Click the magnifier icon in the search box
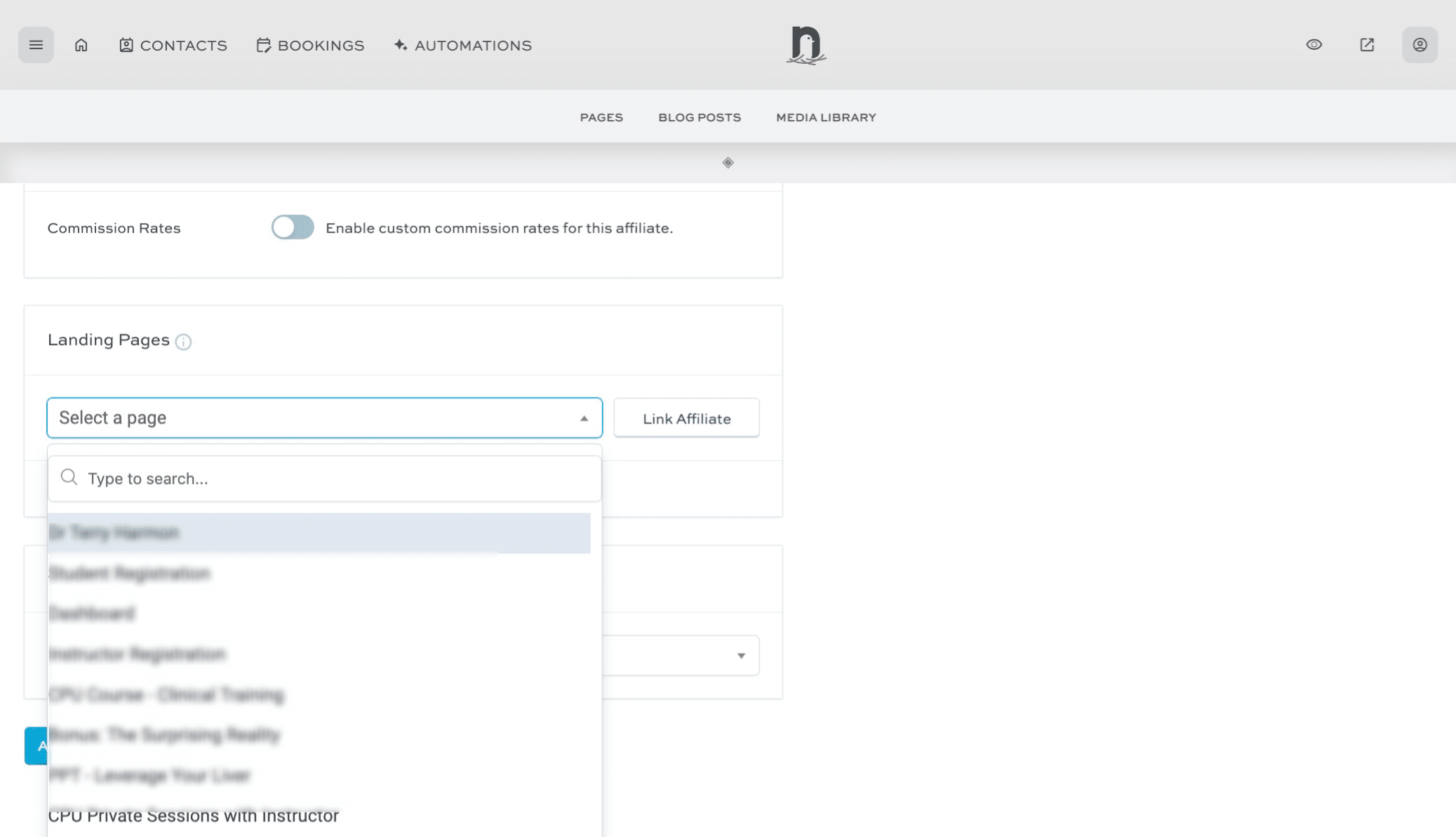Screen dimensions: 1456x837 [69, 477]
